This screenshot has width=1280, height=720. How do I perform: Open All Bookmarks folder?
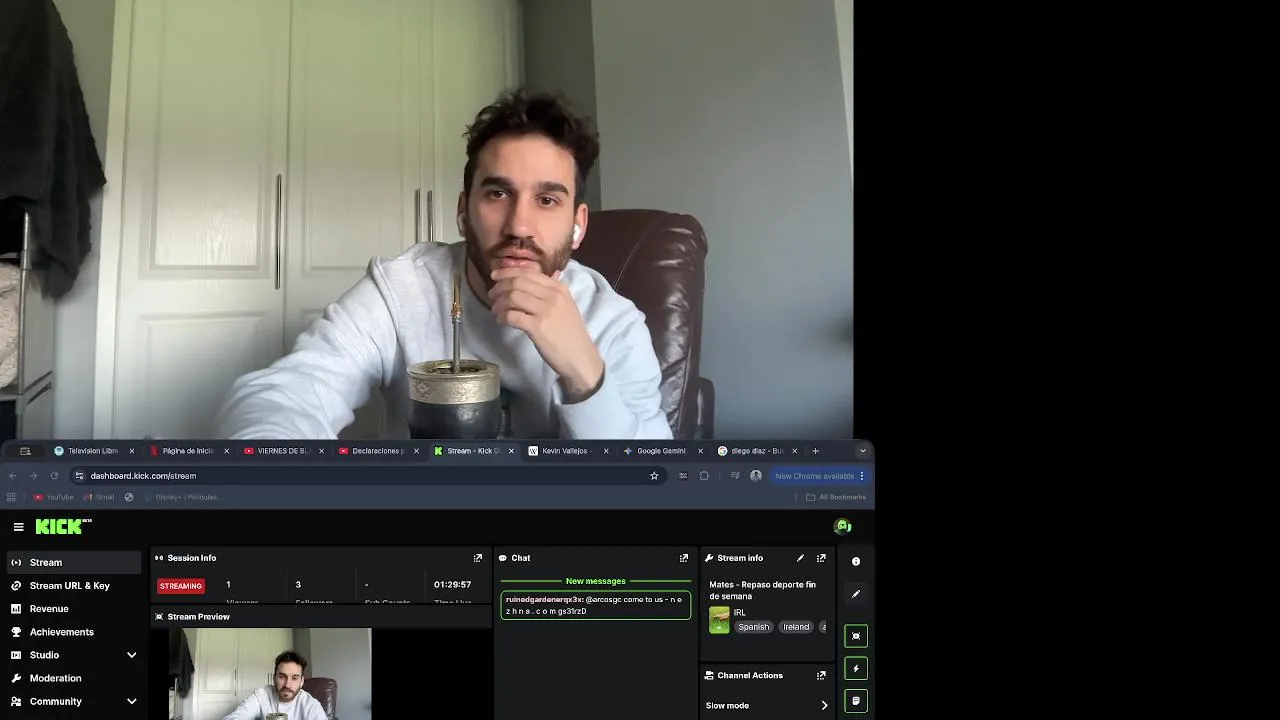(x=835, y=497)
